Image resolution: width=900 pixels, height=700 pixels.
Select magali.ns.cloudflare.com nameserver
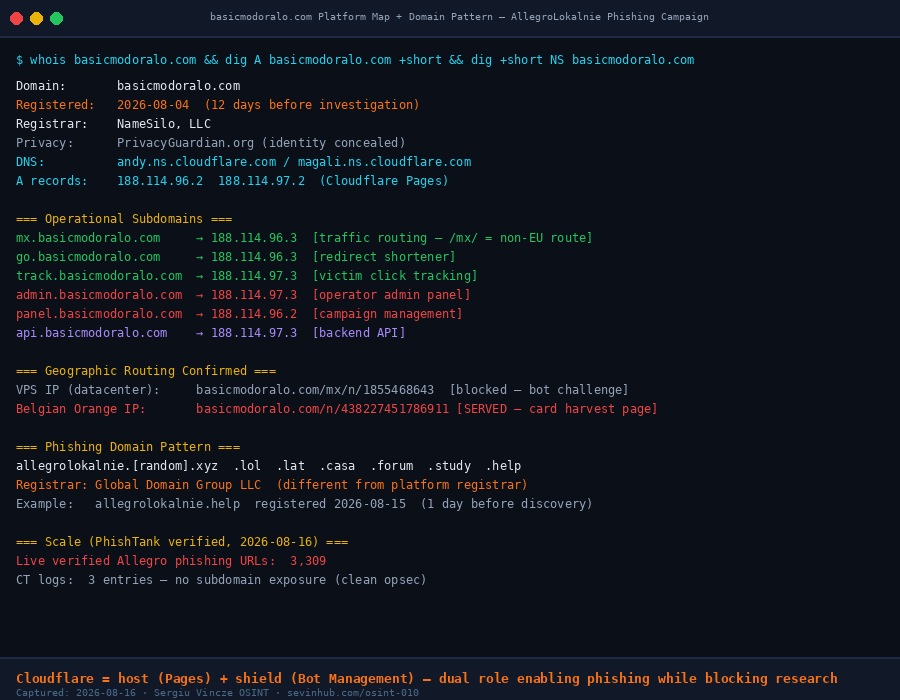tap(384, 162)
